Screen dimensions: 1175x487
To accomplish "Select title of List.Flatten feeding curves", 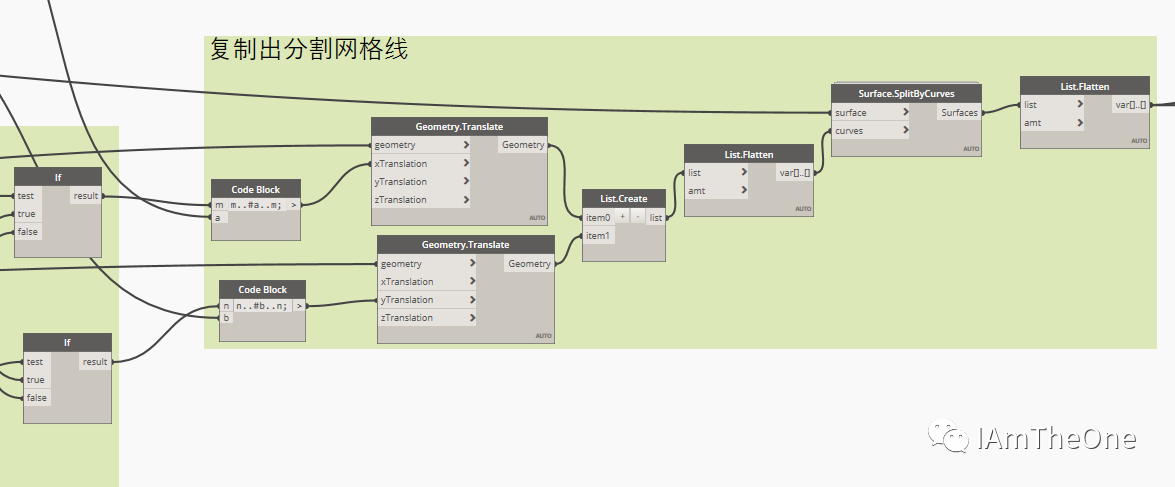I will point(749,154).
